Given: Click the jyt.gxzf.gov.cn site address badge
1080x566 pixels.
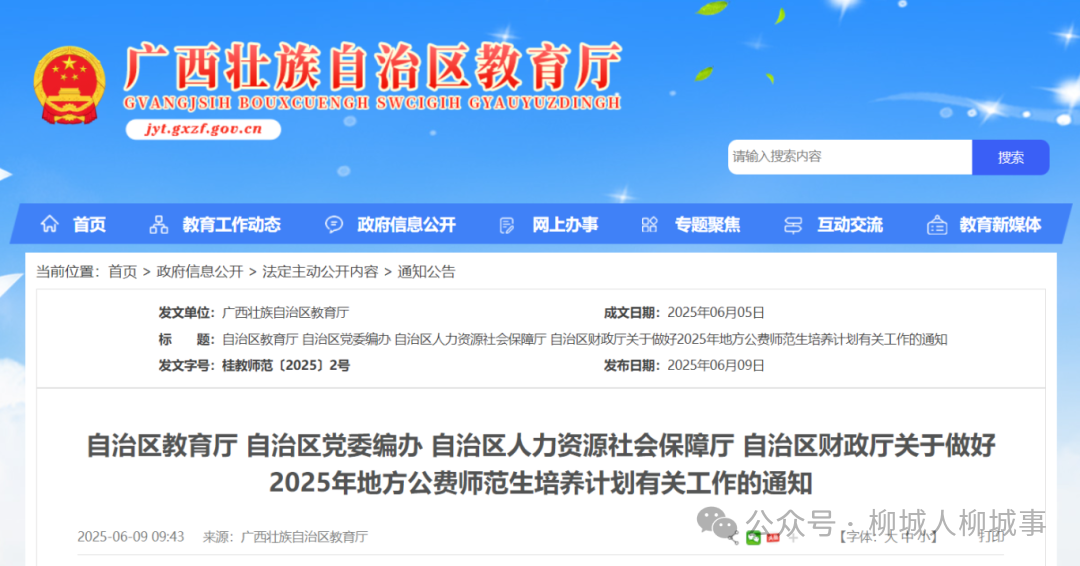Looking at the screenshot, I should point(203,129).
